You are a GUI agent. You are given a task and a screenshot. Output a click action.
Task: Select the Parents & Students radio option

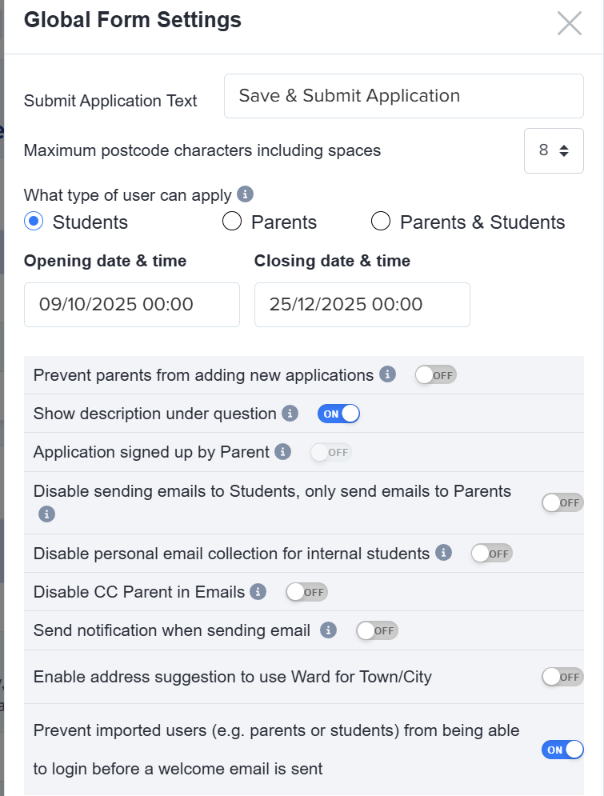(x=381, y=222)
